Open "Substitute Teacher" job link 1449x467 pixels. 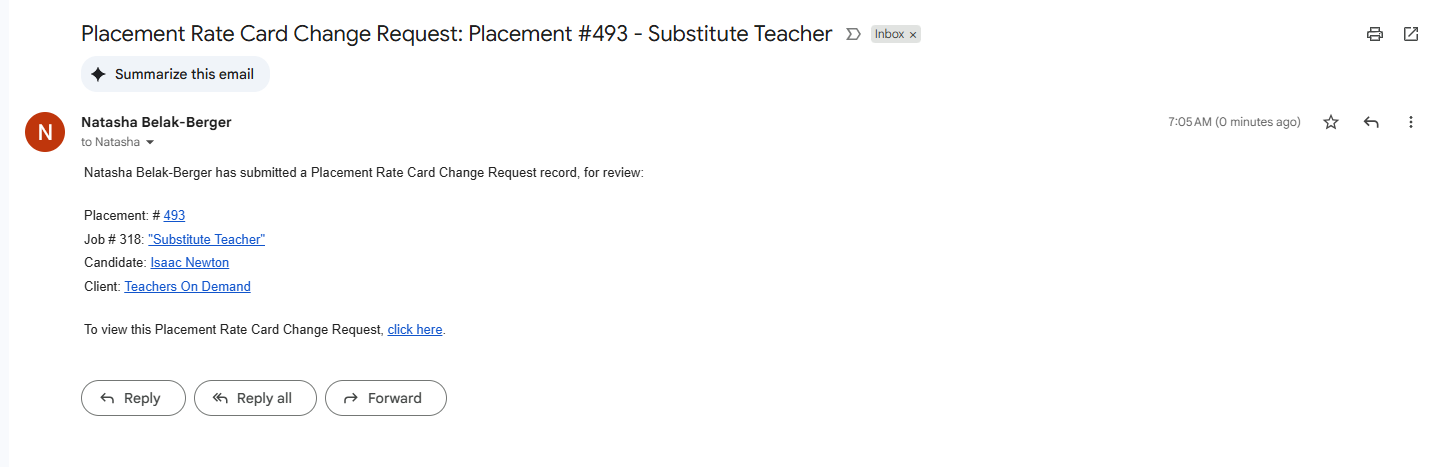click(x=206, y=239)
